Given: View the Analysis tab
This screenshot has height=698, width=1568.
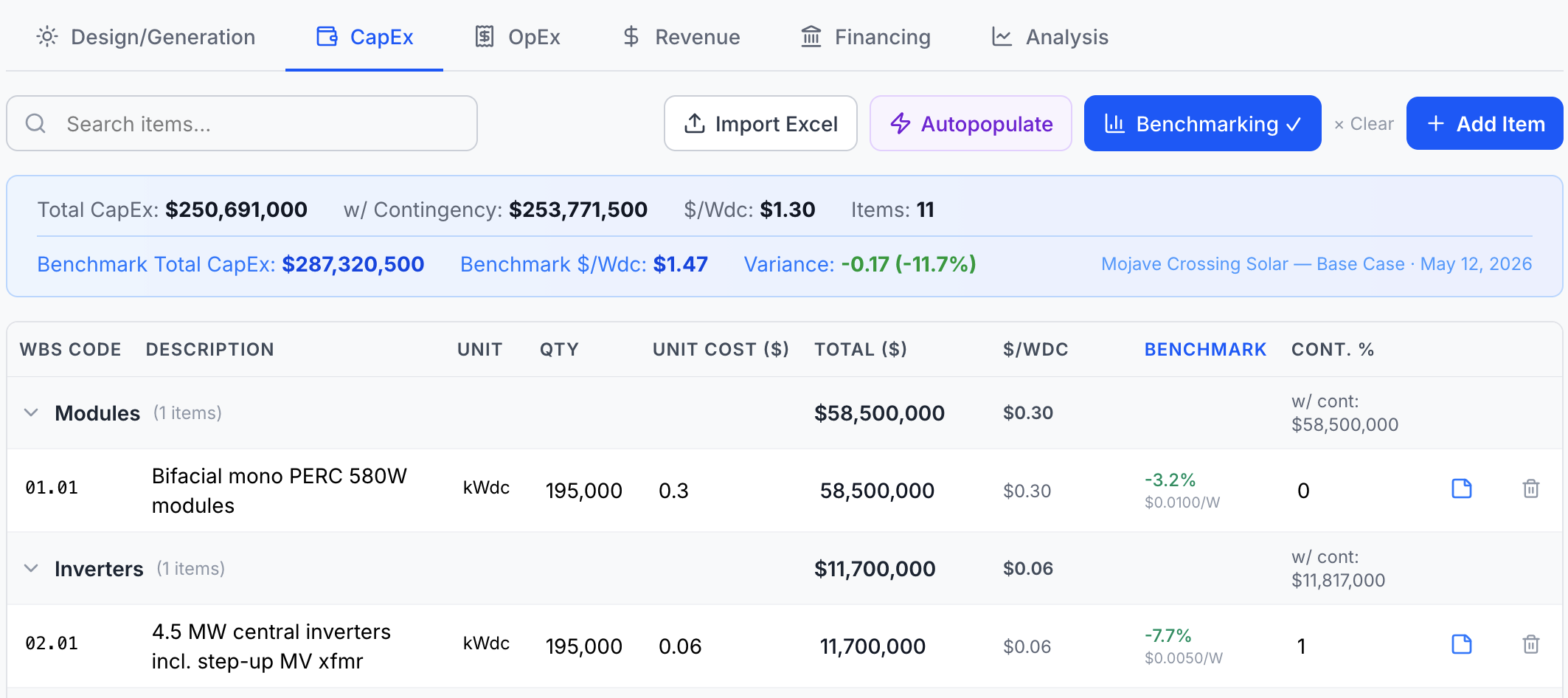Looking at the screenshot, I should point(1050,37).
